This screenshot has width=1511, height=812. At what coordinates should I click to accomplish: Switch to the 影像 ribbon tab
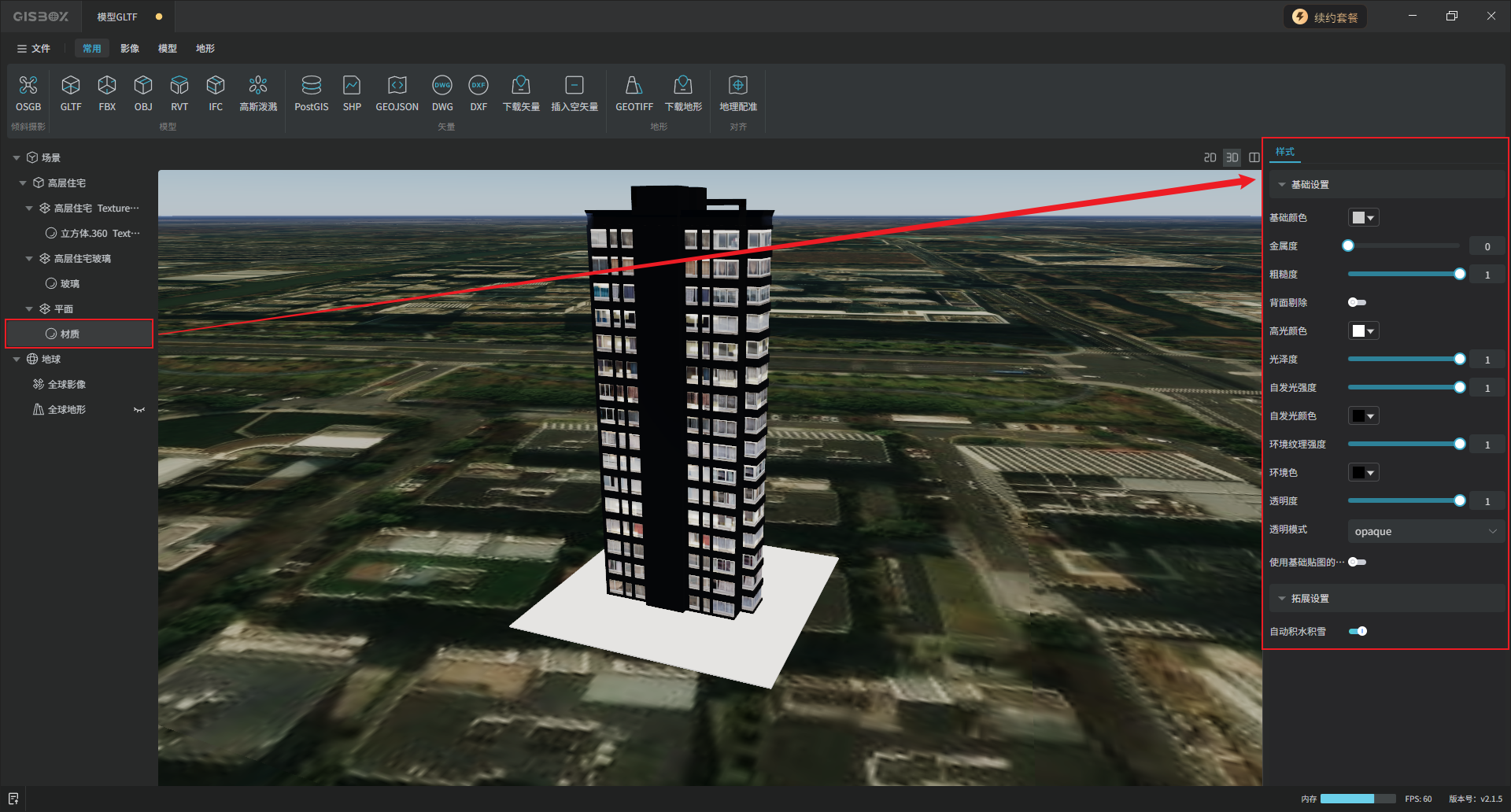130,49
